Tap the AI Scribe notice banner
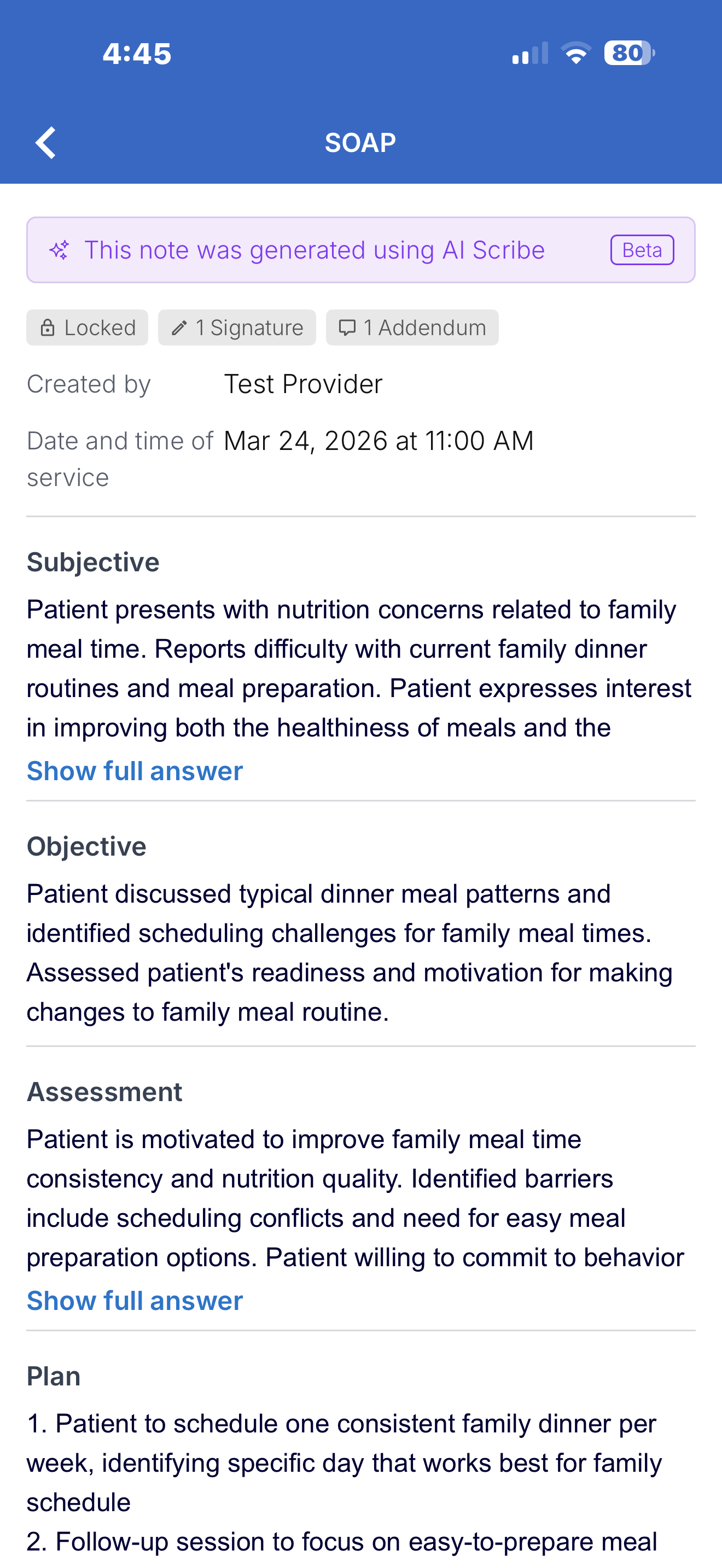Viewport: 722px width, 1568px height. pos(361,250)
